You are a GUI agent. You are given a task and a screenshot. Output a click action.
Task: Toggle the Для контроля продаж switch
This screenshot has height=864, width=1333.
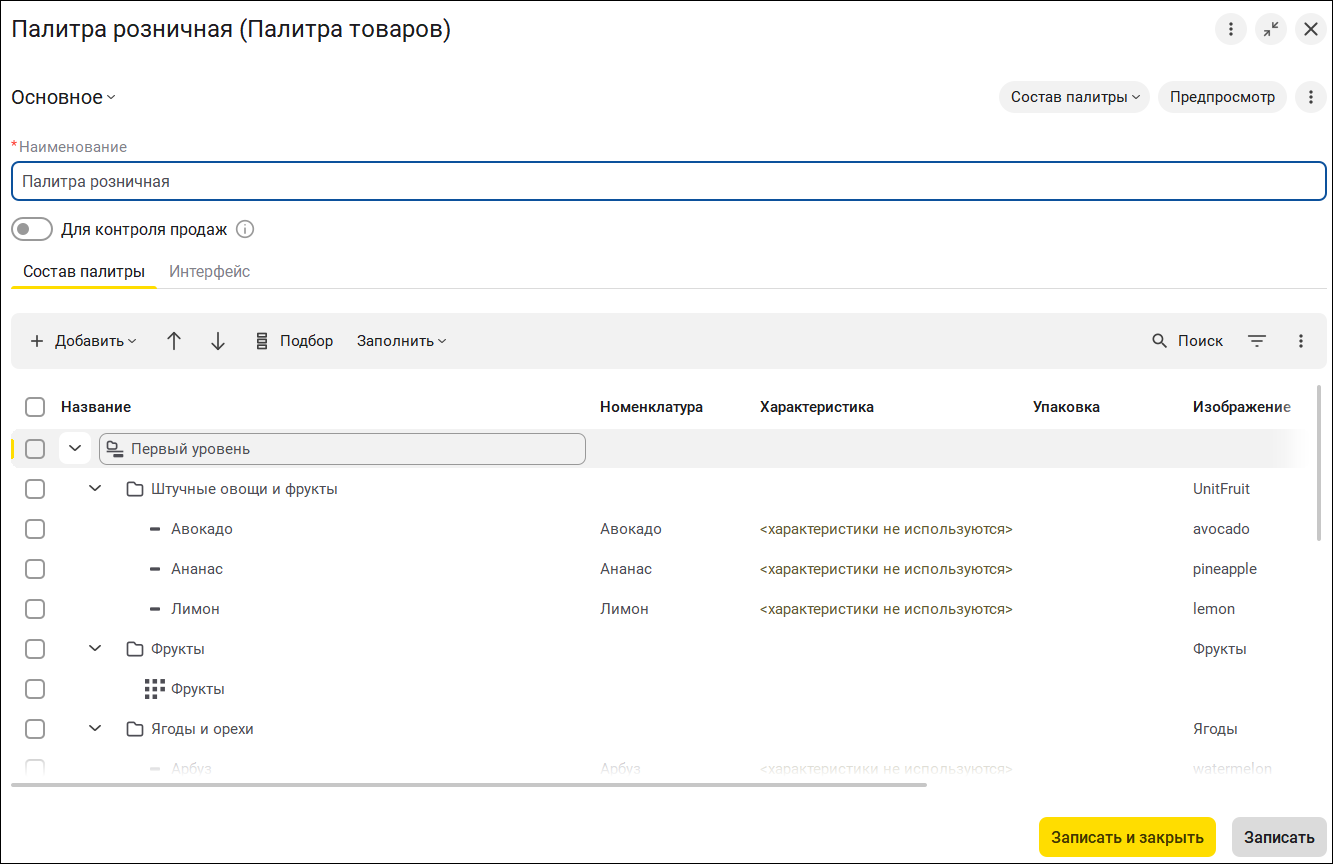(x=32, y=229)
